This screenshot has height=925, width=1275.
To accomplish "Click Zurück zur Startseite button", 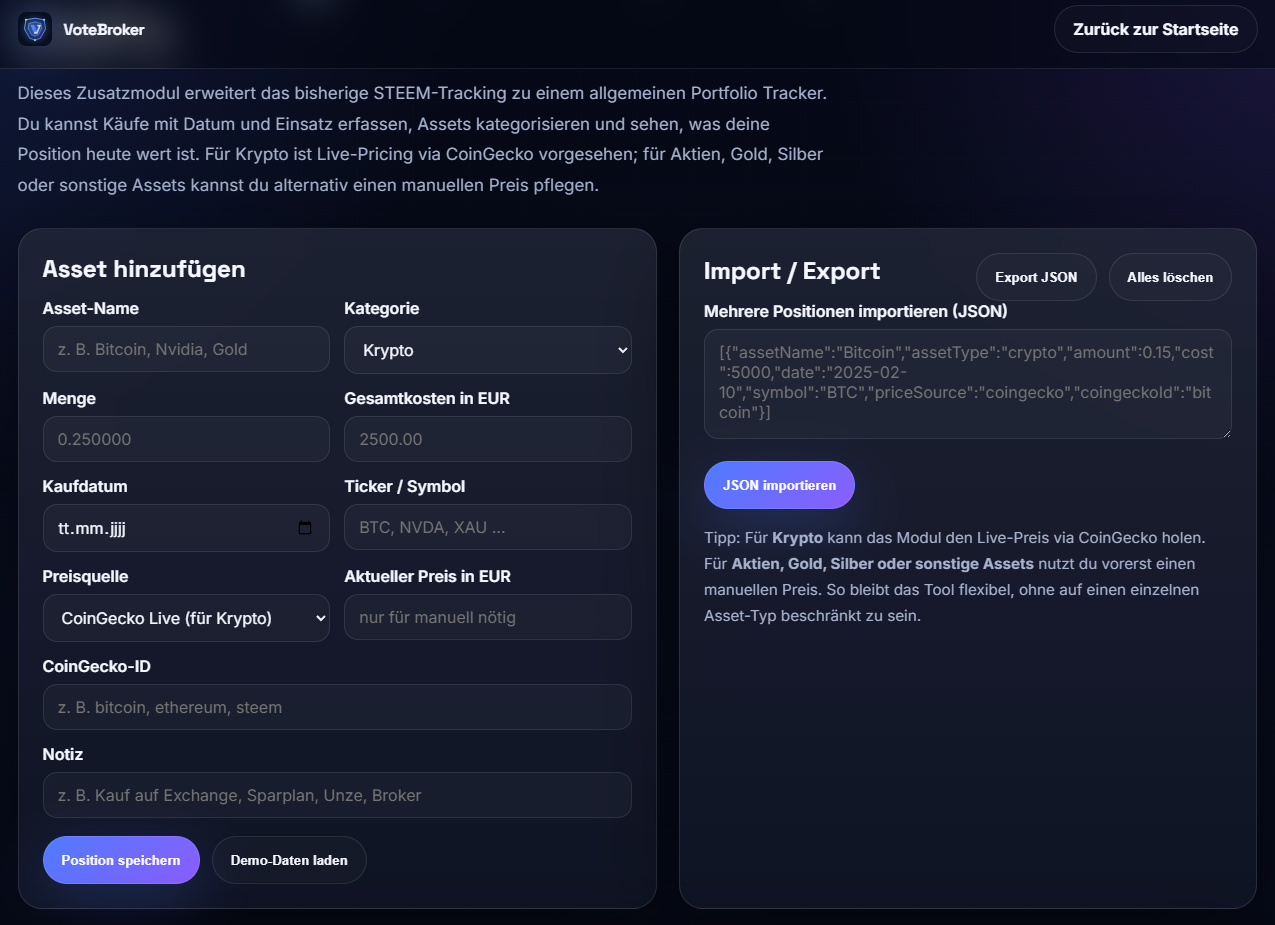I will point(1155,29).
